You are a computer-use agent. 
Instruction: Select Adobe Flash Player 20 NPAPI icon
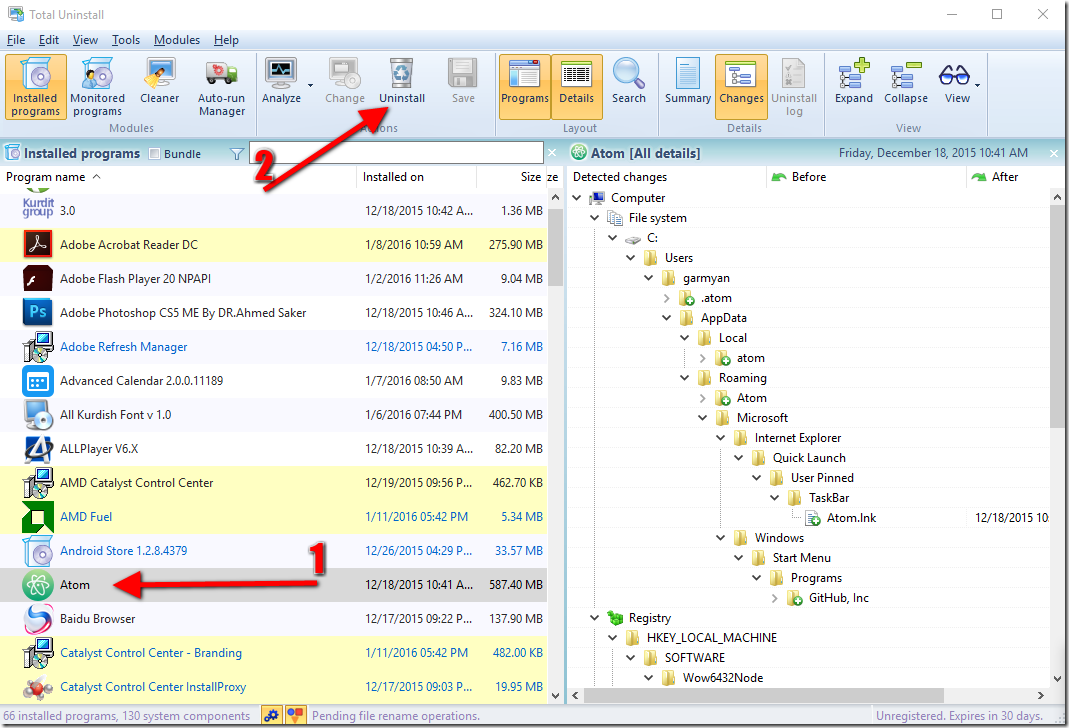(37, 278)
